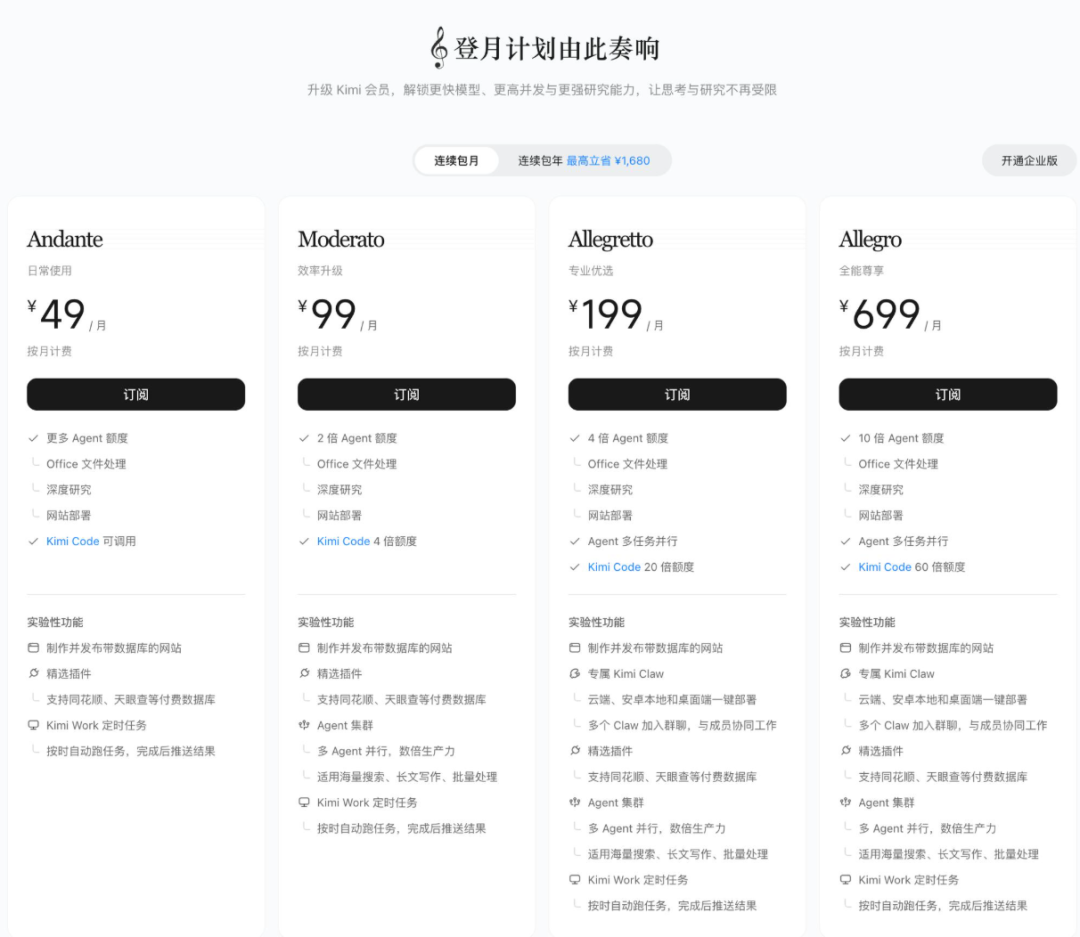1080x937 pixels.
Task: Click 最高立省 ¥1,680 savings text
Action: point(608,161)
